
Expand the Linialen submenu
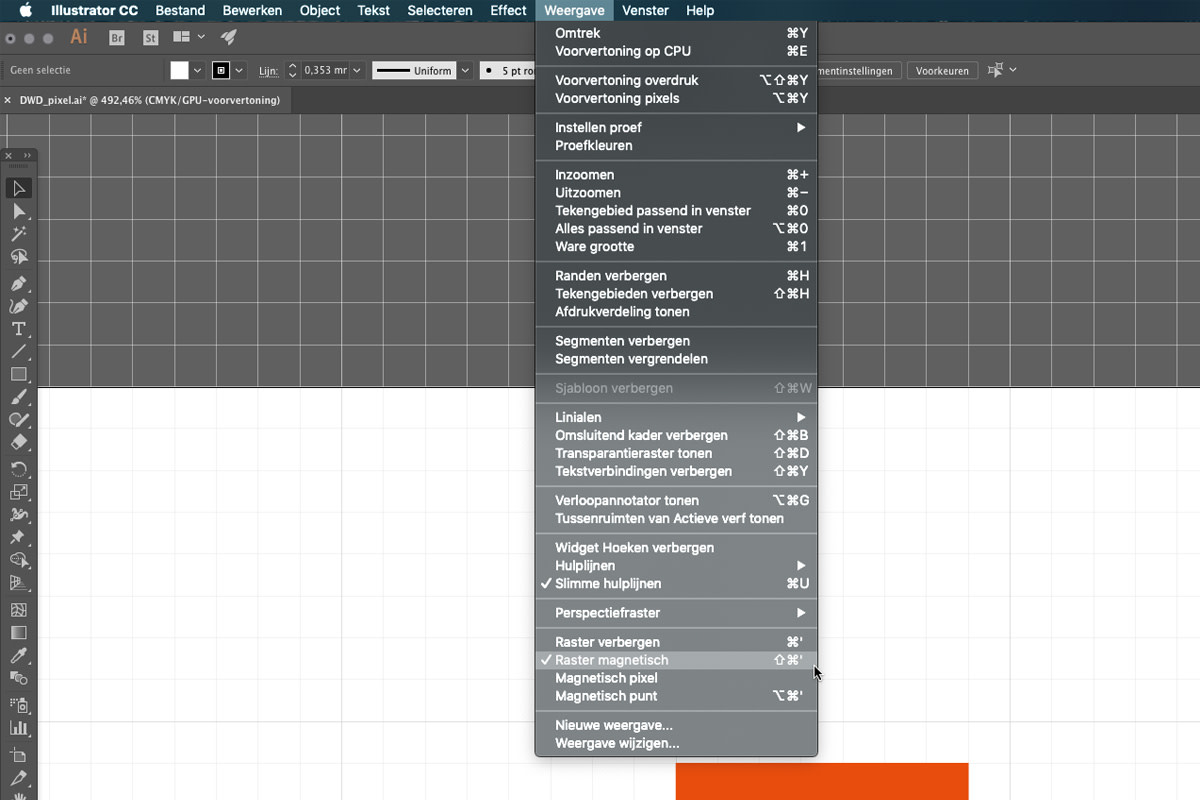677,417
